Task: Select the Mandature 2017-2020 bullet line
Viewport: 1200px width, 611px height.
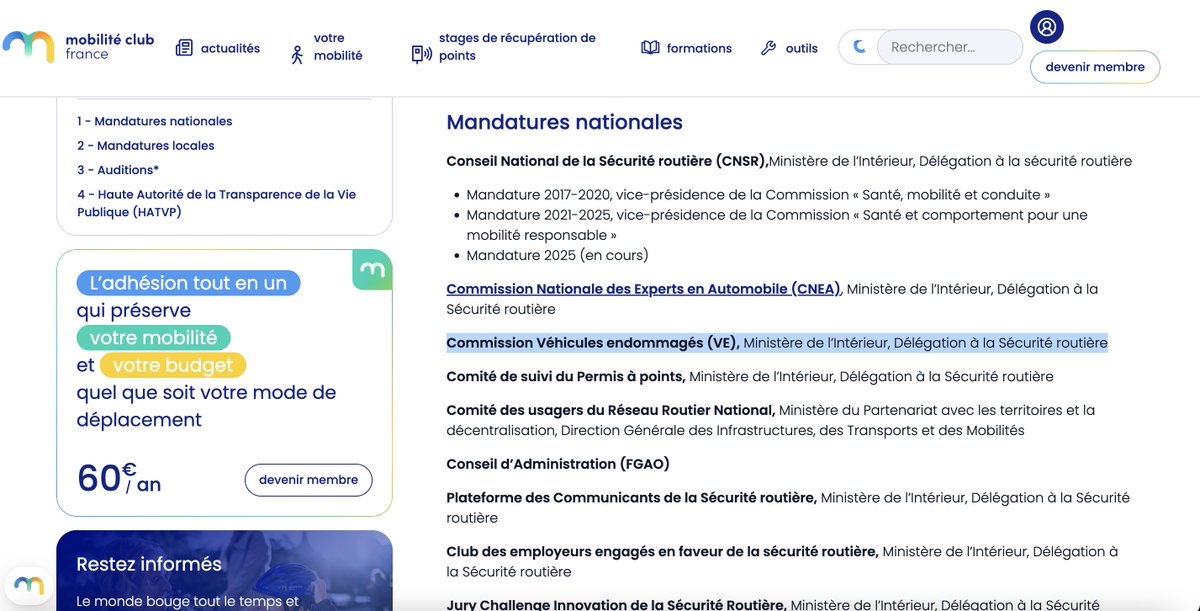Action: [758, 195]
